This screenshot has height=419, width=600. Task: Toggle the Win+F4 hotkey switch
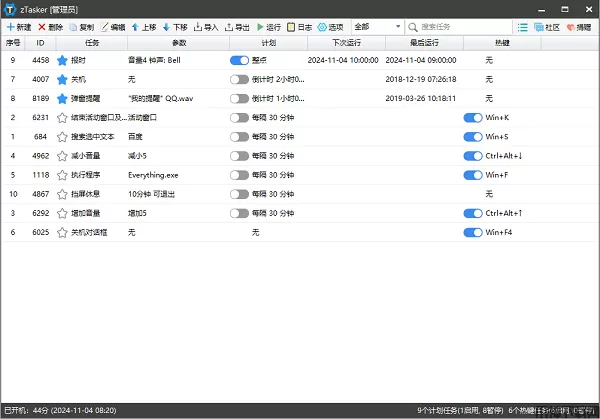[473, 233]
